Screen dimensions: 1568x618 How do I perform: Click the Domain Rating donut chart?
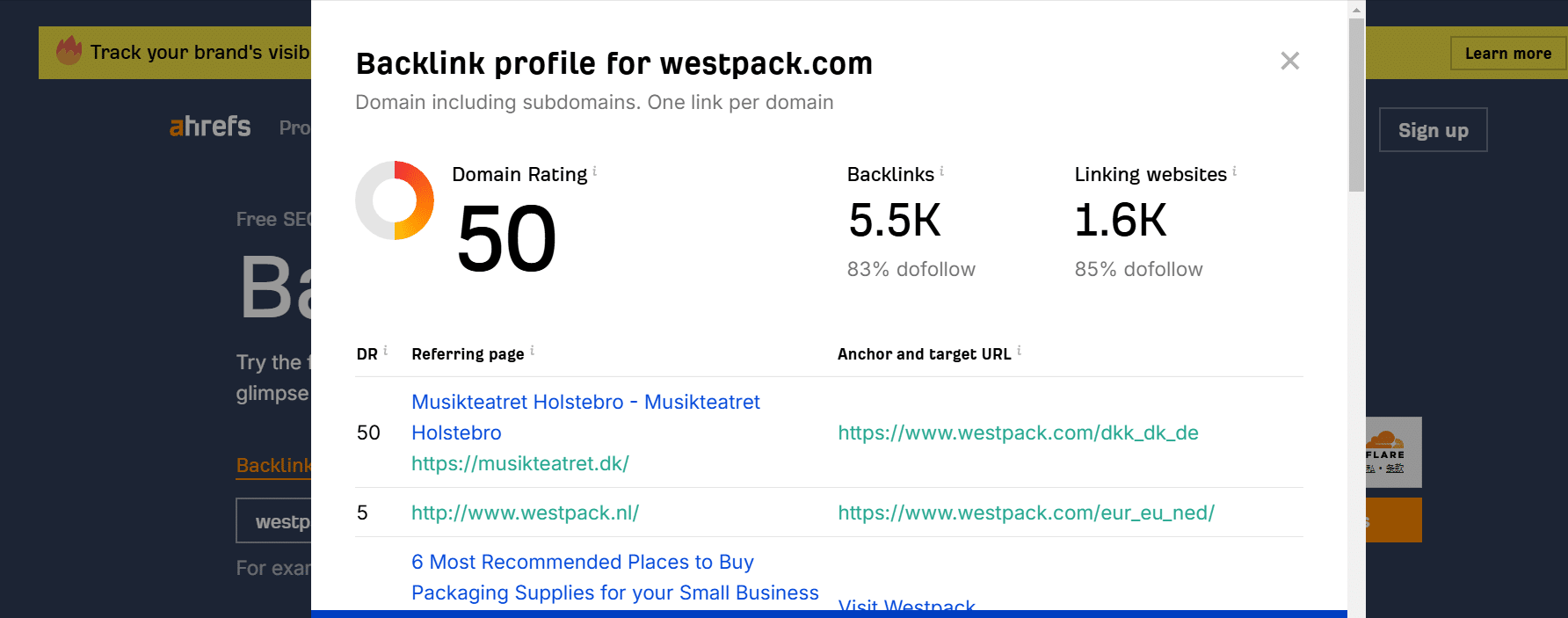click(x=395, y=200)
